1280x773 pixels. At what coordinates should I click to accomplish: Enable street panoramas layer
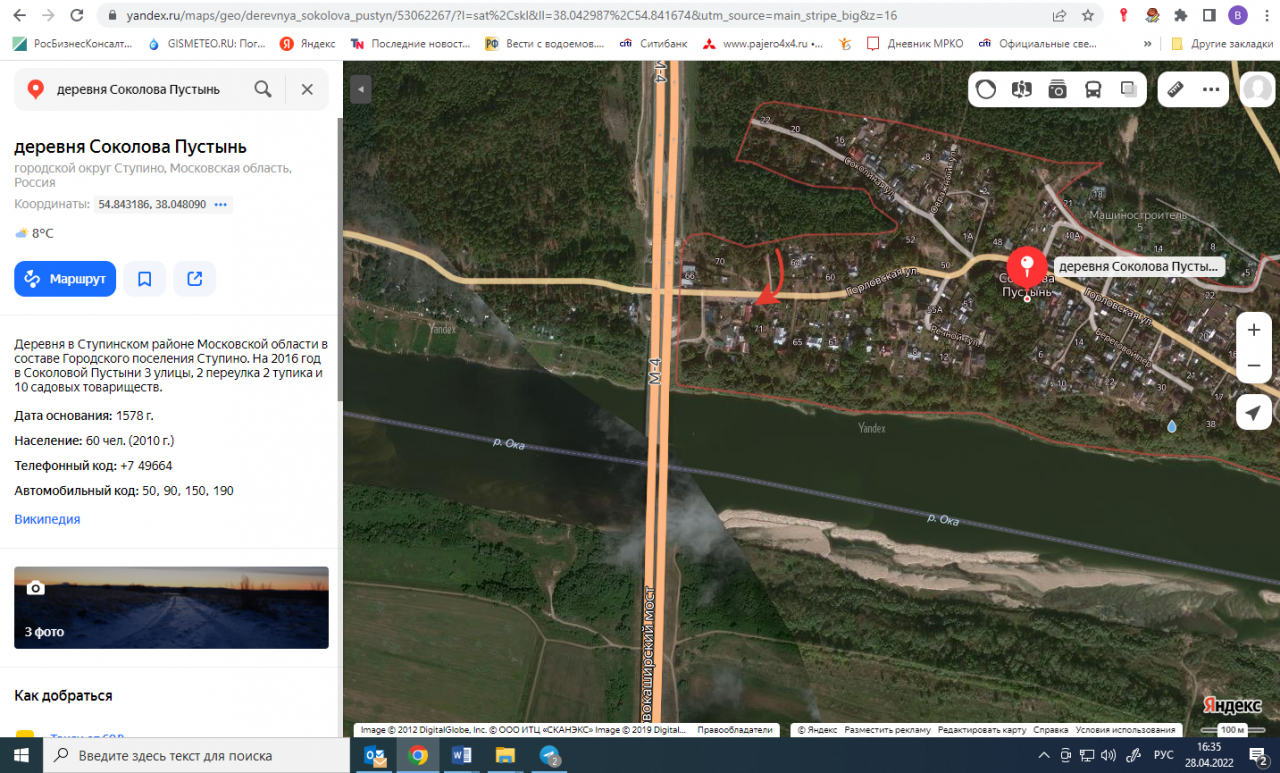pyautogui.click(x=1021, y=89)
